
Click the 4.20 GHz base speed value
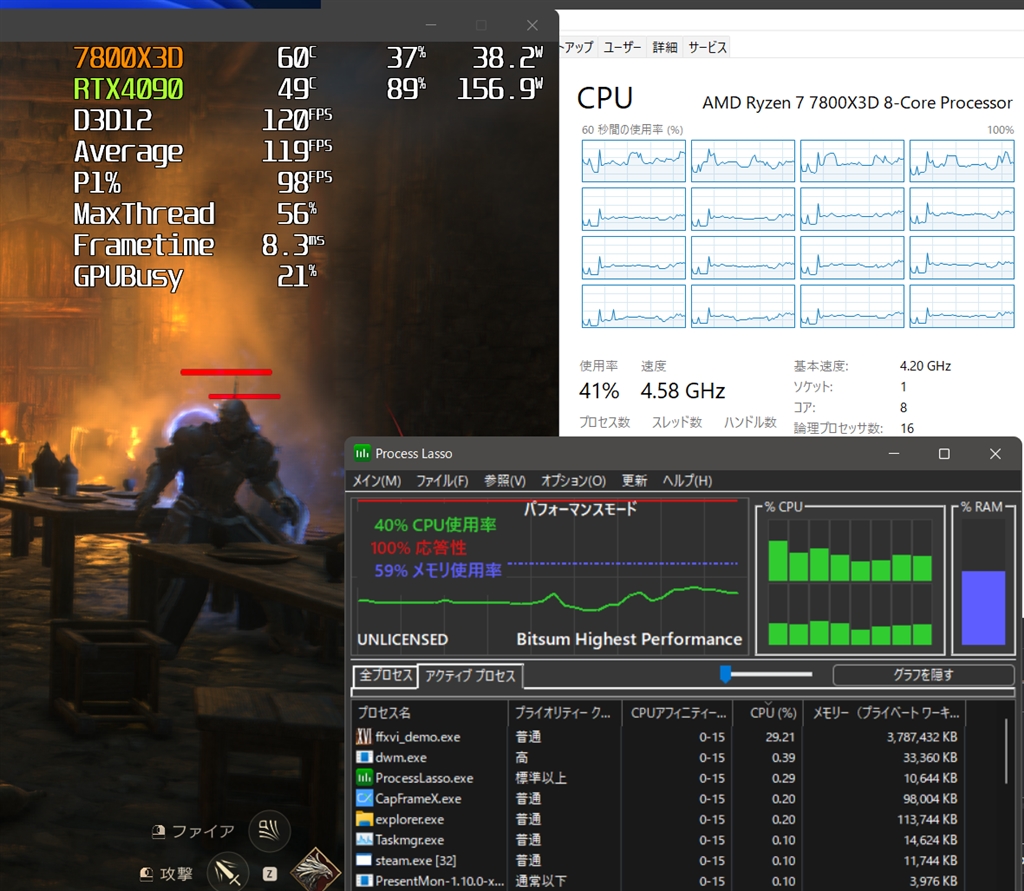pos(925,366)
